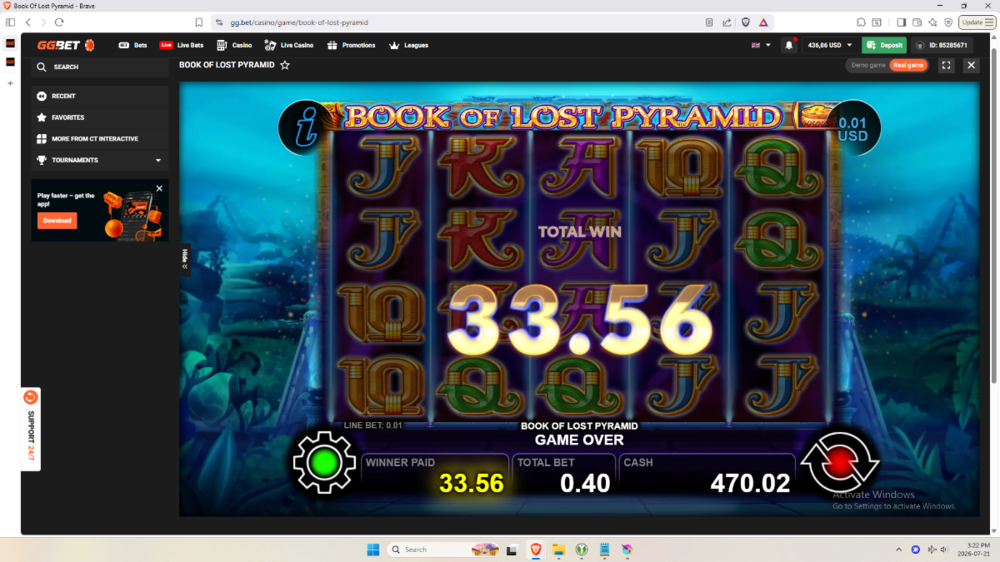Click the Brave Shields icon in address bar

[x=746, y=22]
